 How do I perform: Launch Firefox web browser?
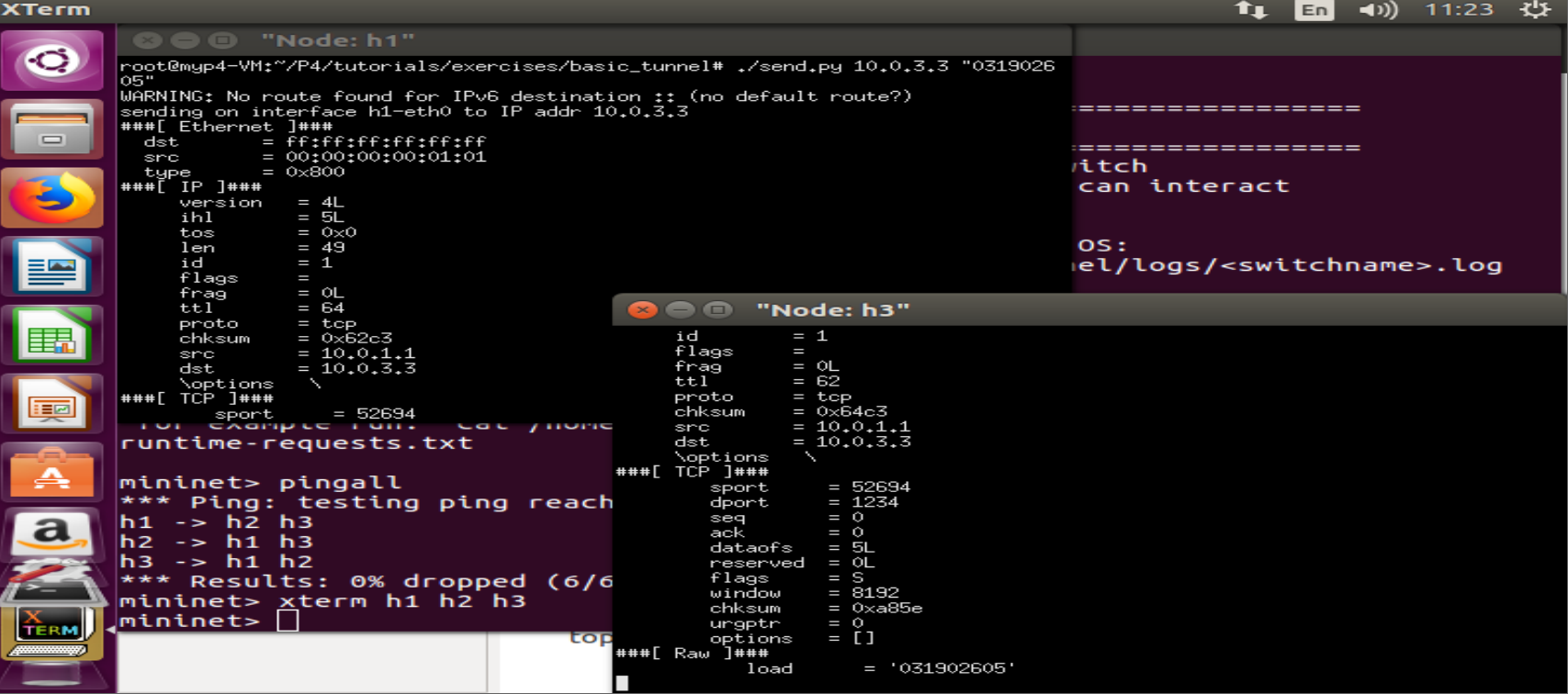click(x=52, y=198)
